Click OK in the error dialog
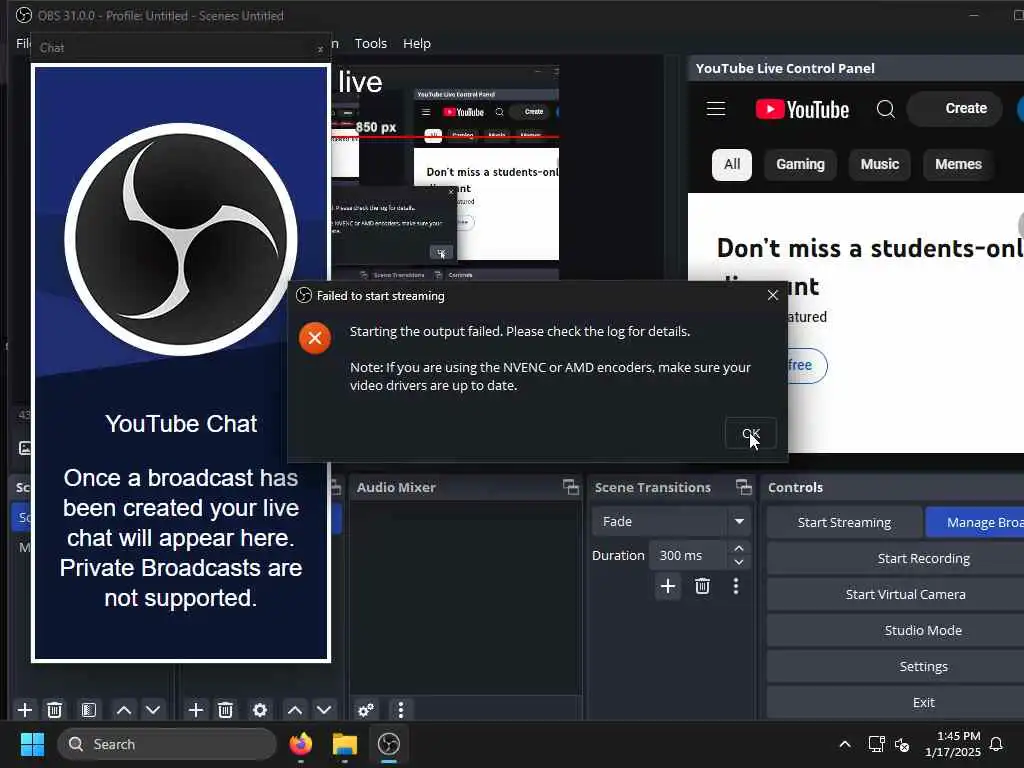The width and height of the screenshot is (1024, 768). click(x=751, y=434)
